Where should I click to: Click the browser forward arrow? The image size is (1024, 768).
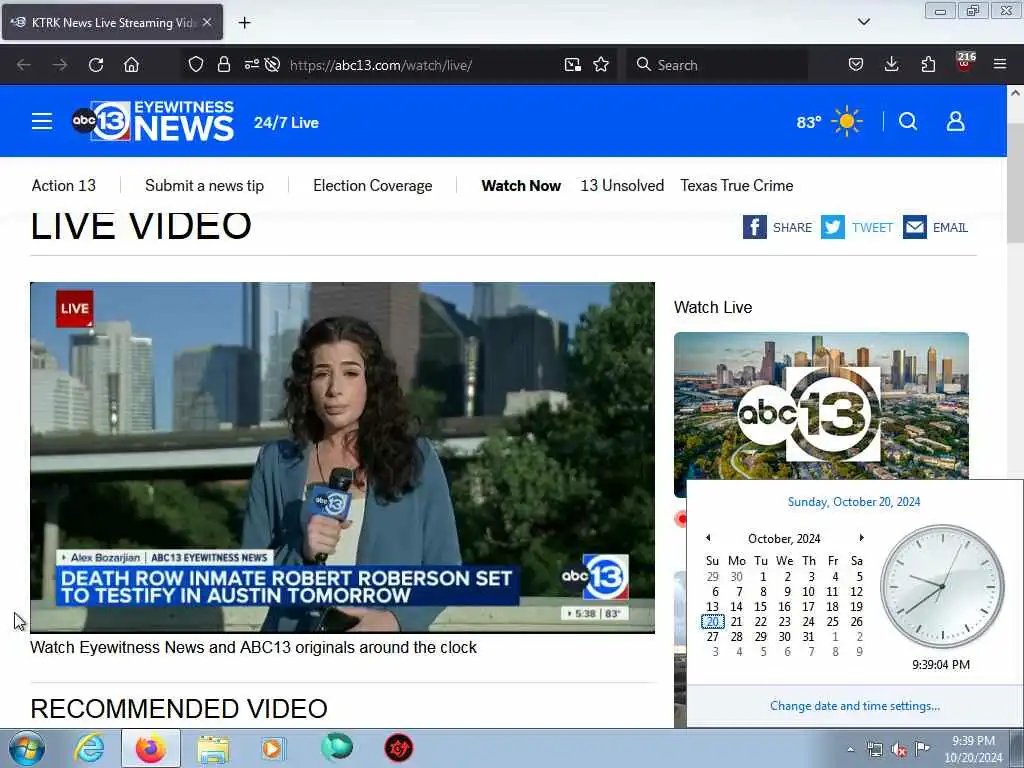pos(60,65)
